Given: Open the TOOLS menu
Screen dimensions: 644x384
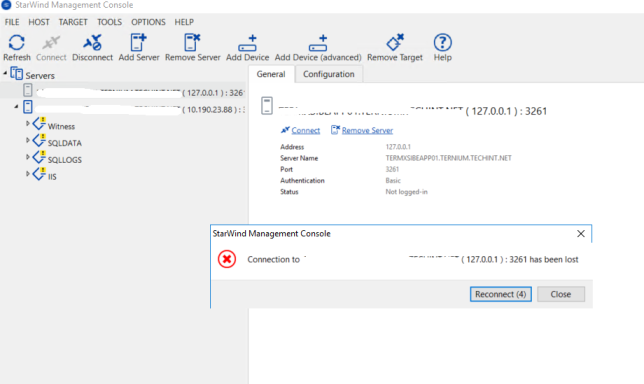Looking at the screenshot, I should [109, 22].
